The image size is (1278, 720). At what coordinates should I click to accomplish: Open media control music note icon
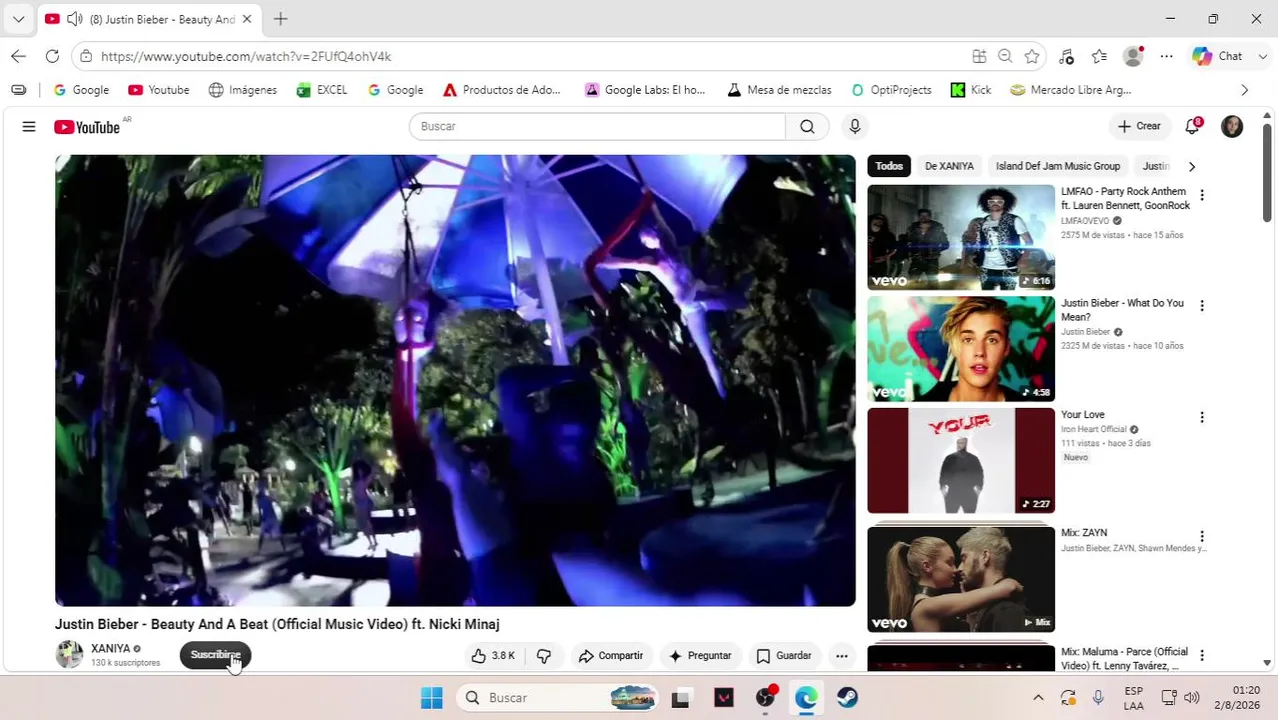pos(1066,57)
